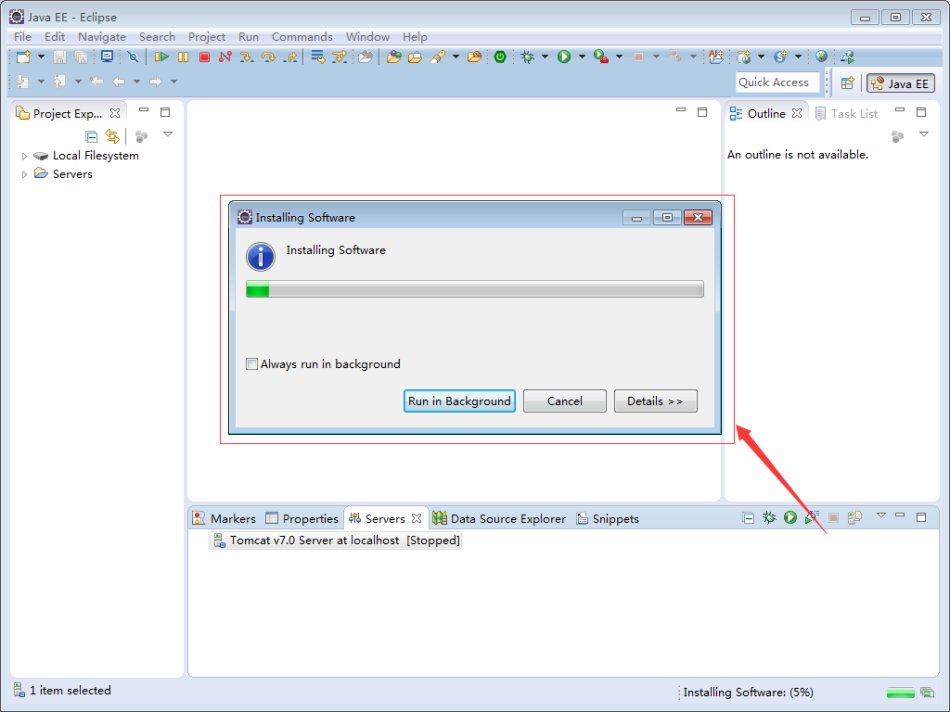Minimize the Project Explorer panel
950x712 pixels.
pyautogui.click(x=144, y=110)
